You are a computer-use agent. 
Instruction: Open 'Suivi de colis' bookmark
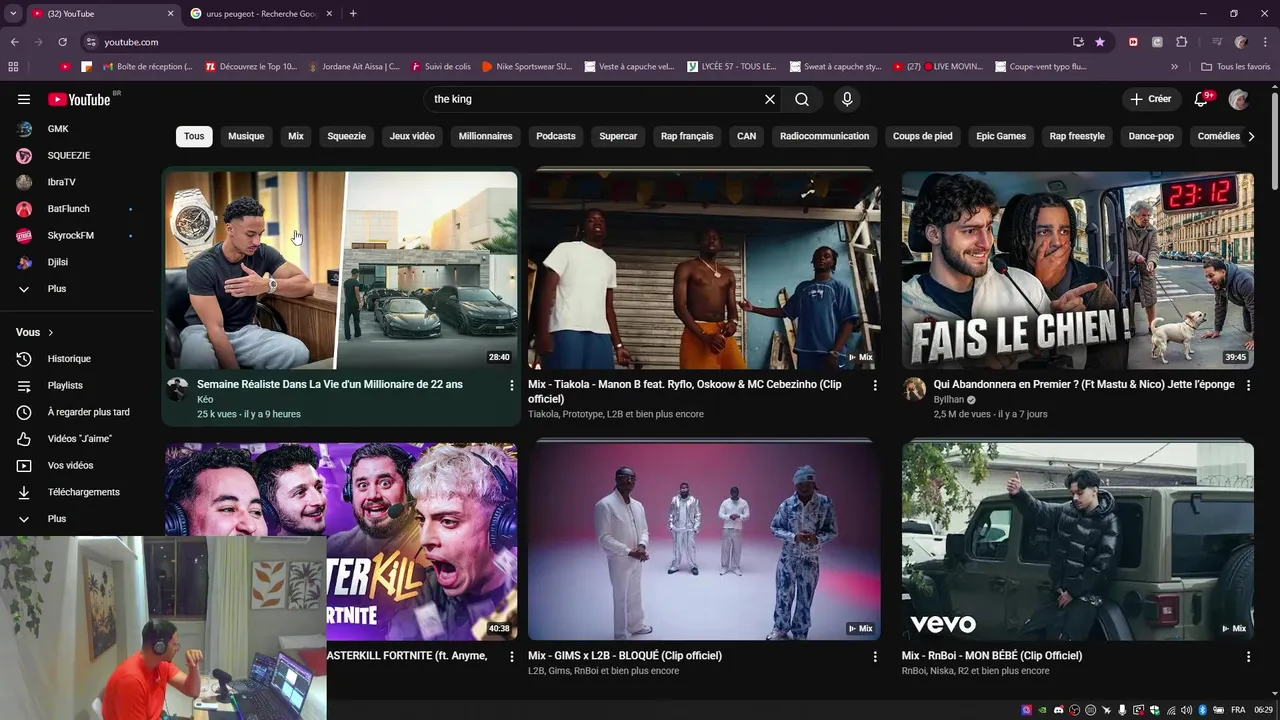coord(441,67)
